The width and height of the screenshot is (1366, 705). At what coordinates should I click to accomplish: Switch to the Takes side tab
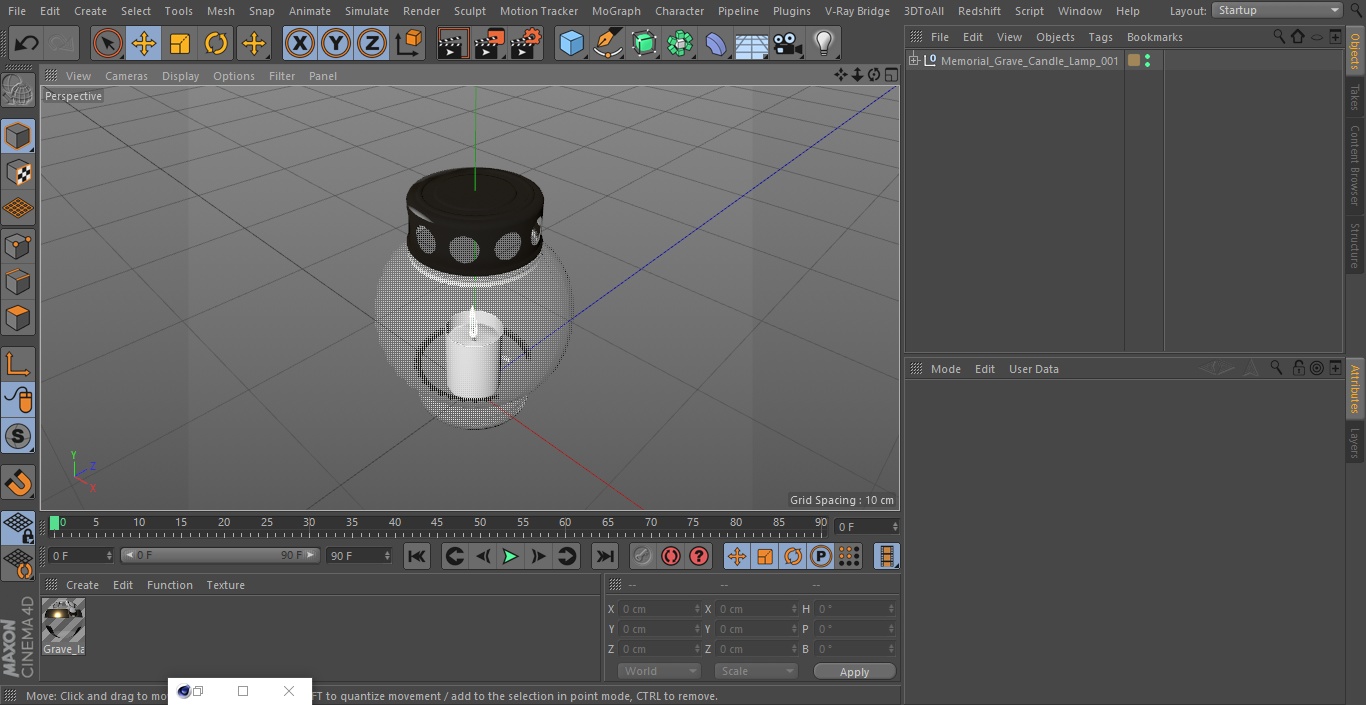point(1355,97)
